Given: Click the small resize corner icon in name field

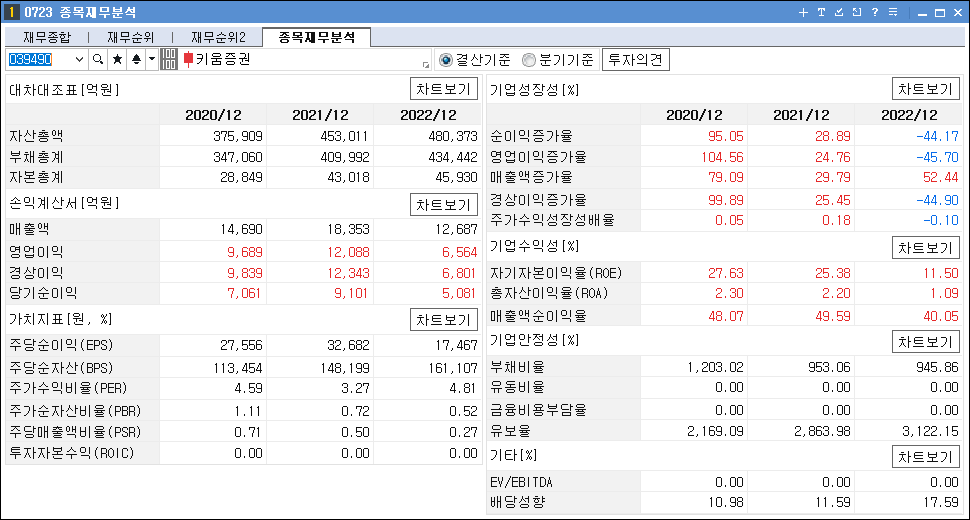Looking at the screenshot, I should pyautogui.click(x=426, y=65).
